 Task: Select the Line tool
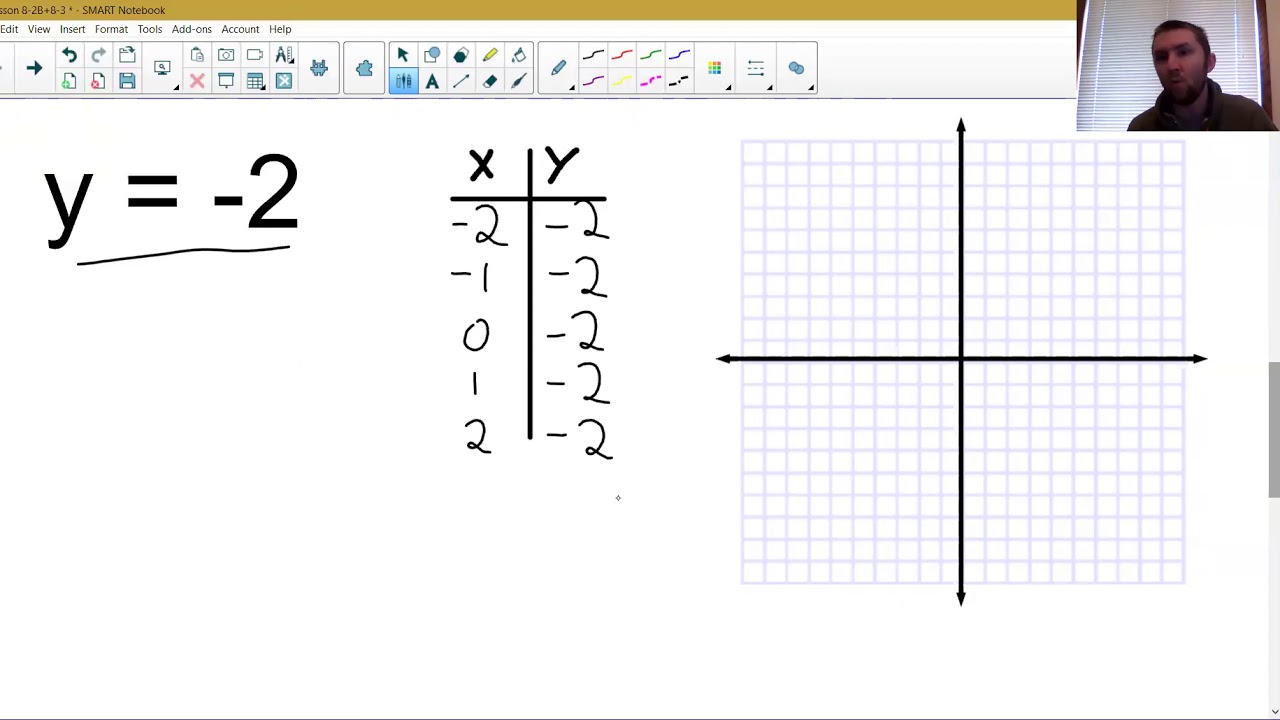461,82
